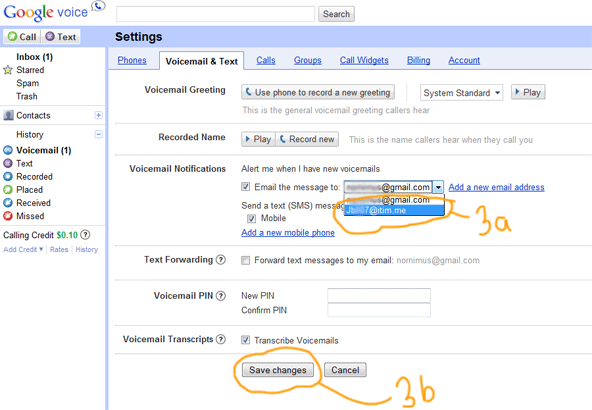Select the itim.me email option

tap(394, 210)
